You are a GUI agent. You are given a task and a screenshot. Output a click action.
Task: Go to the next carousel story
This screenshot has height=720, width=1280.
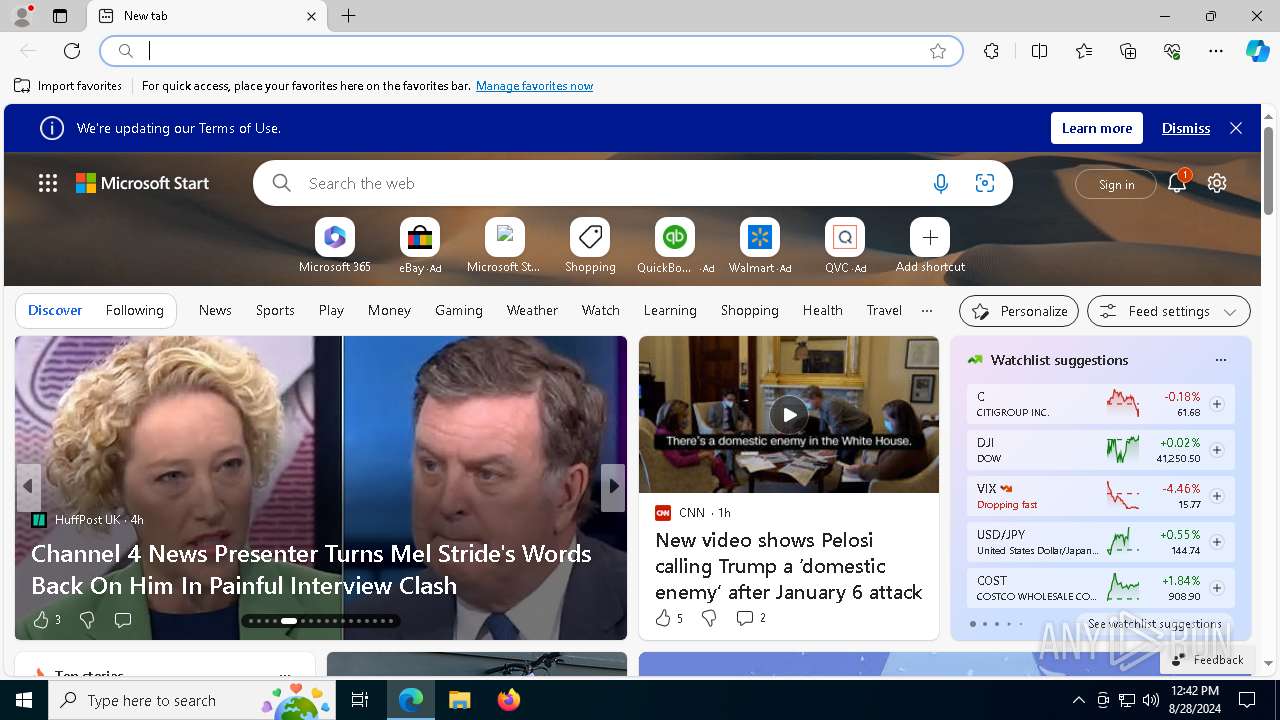coord(613,486)
